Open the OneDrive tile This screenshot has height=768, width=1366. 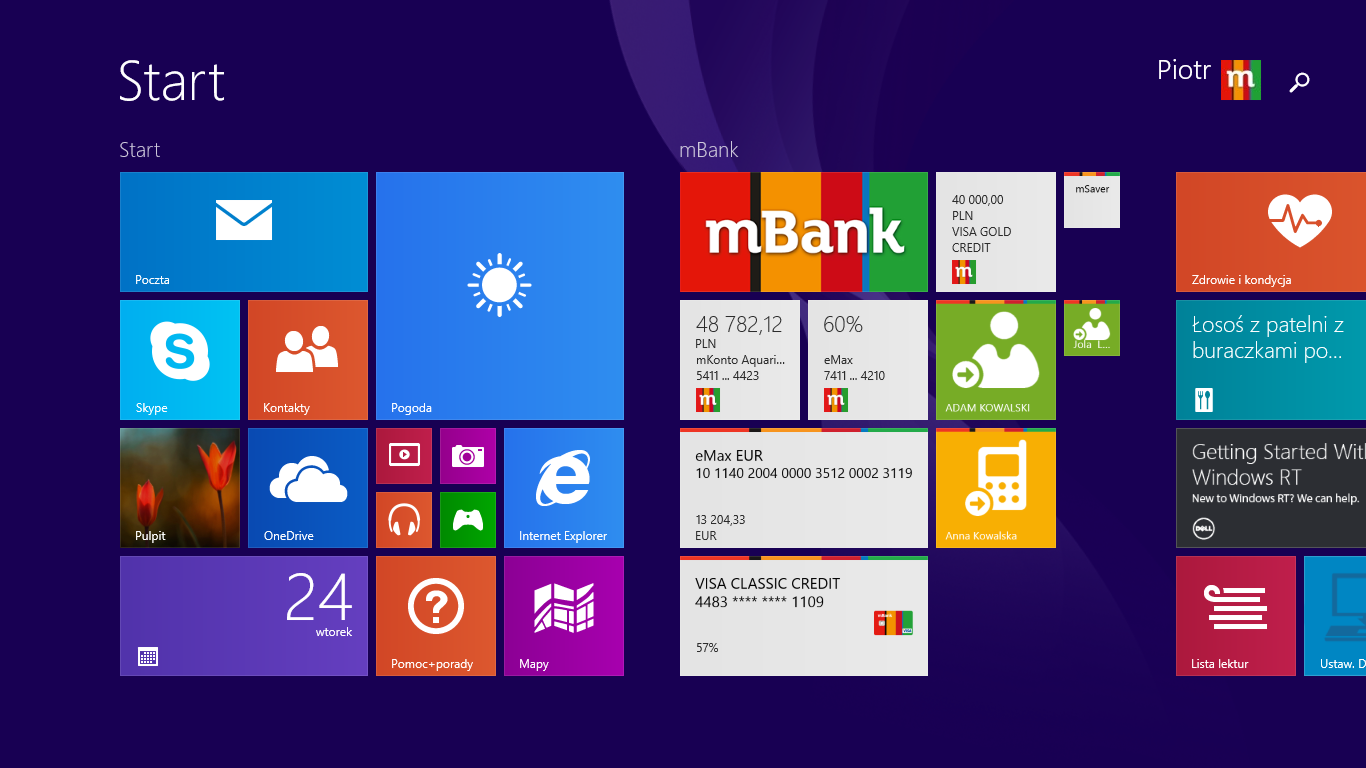(x=308, y=488)
